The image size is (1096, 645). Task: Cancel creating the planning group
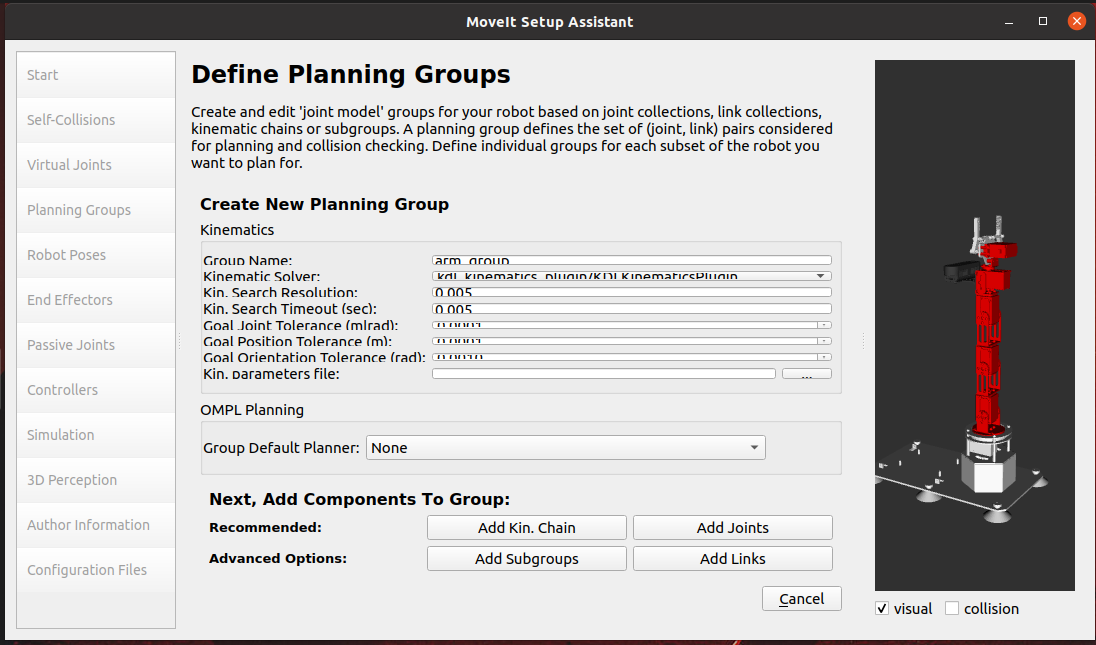tap(802, 599)
